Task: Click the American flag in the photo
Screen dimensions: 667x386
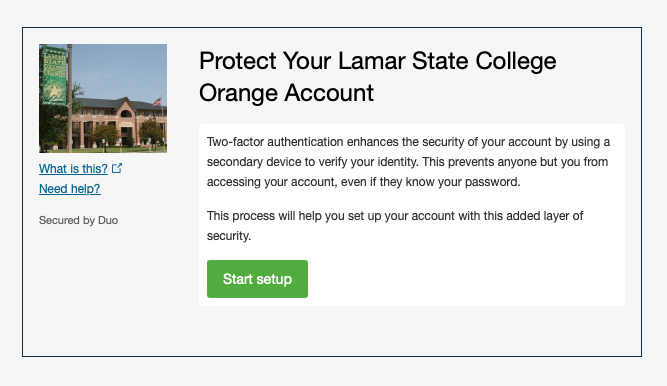Action: (x=157, y=101)
